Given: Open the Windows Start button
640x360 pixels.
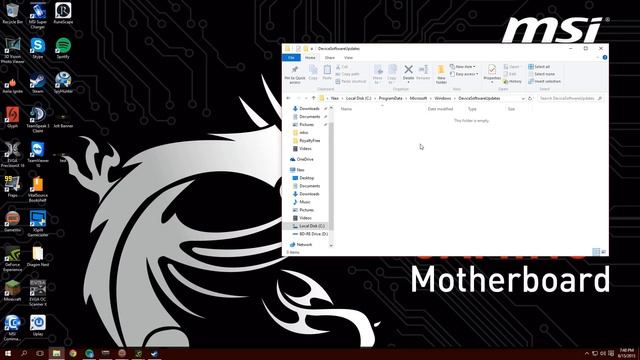Looking at the screenshot, I should coord(8,353).
